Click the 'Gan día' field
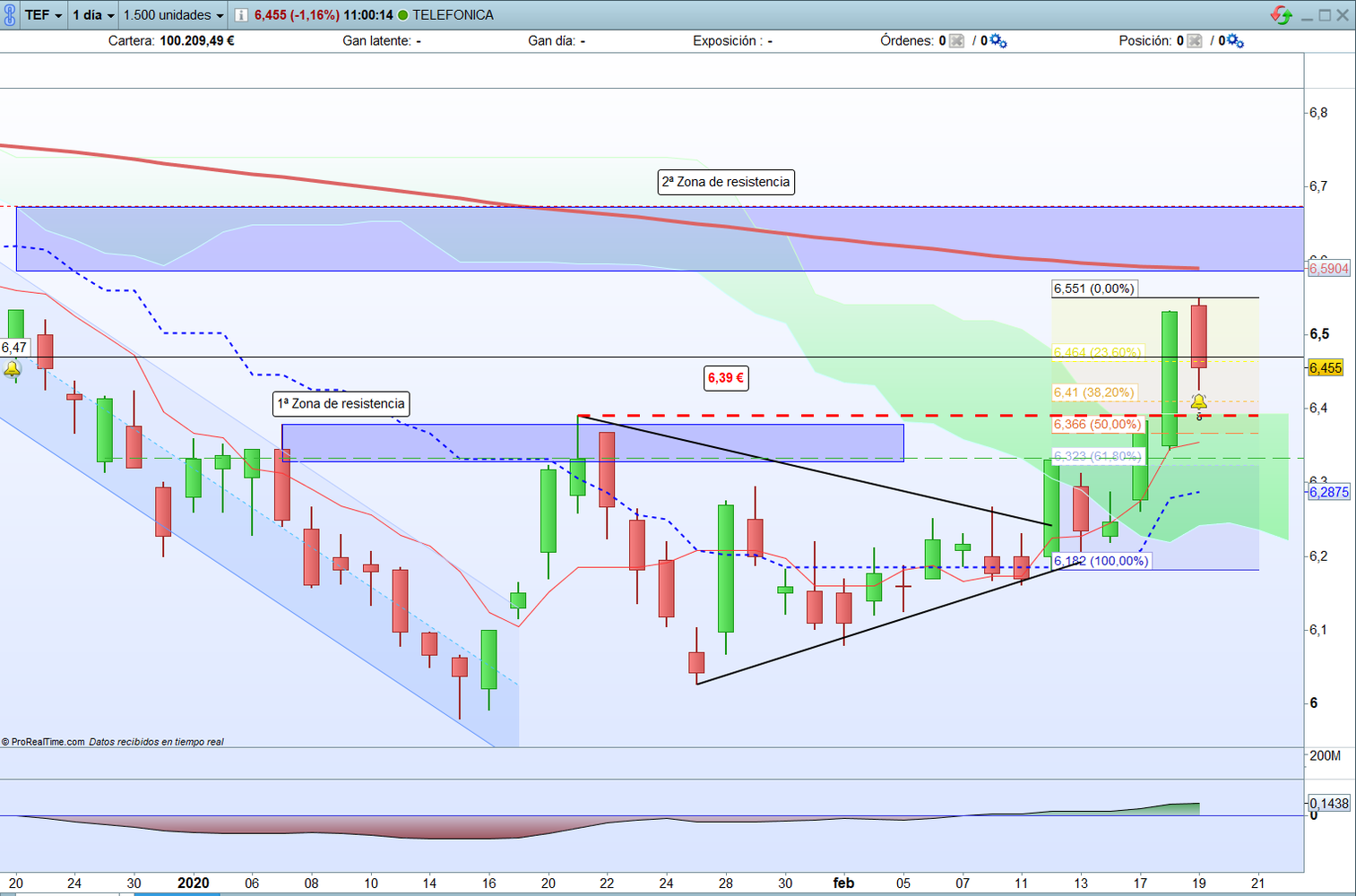The width and height of the screenshot is (1356, 896). click(x=557, y=41)
